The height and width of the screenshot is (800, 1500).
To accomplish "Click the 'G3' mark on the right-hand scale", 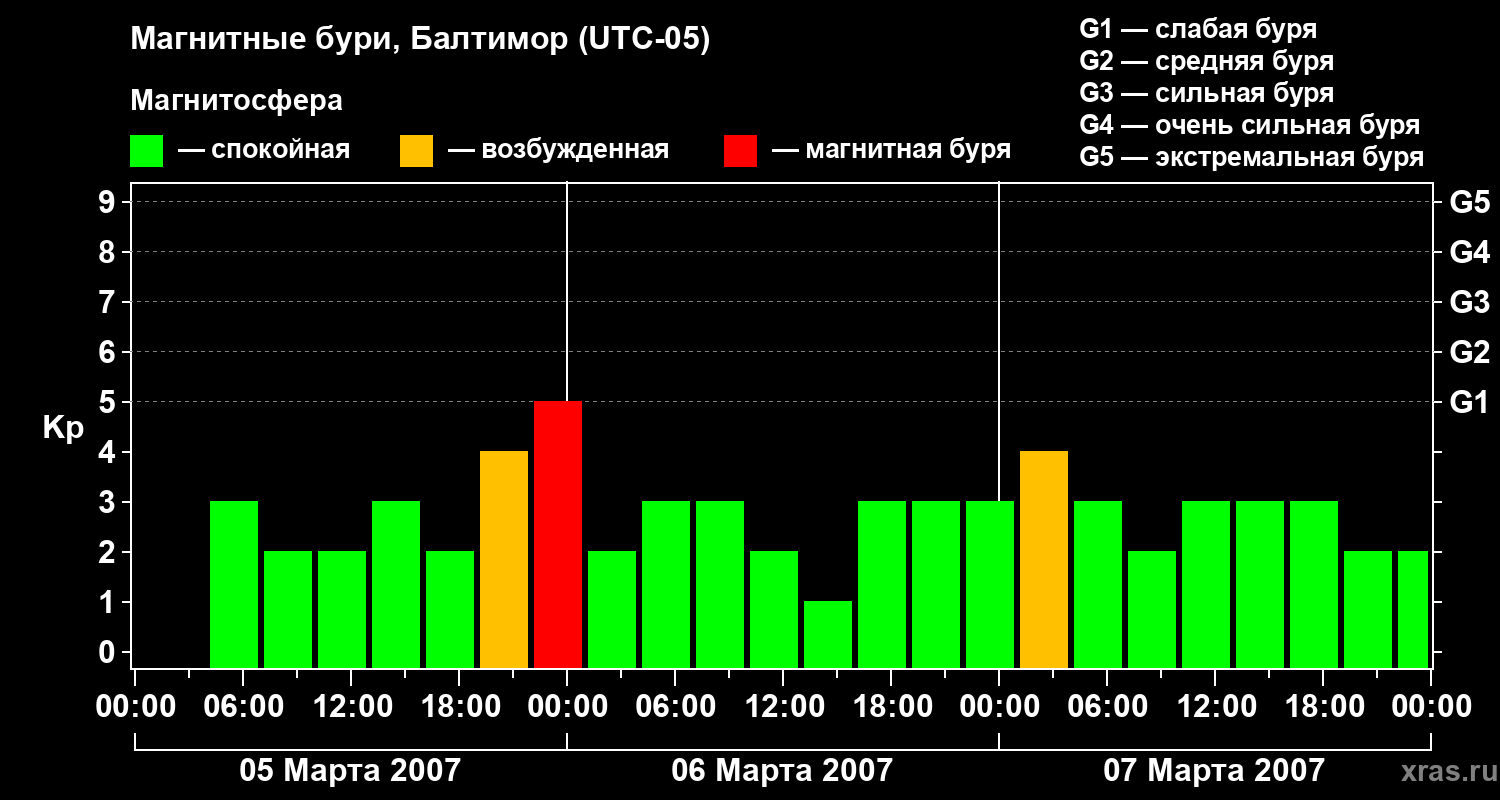I will pos(1470,302).
